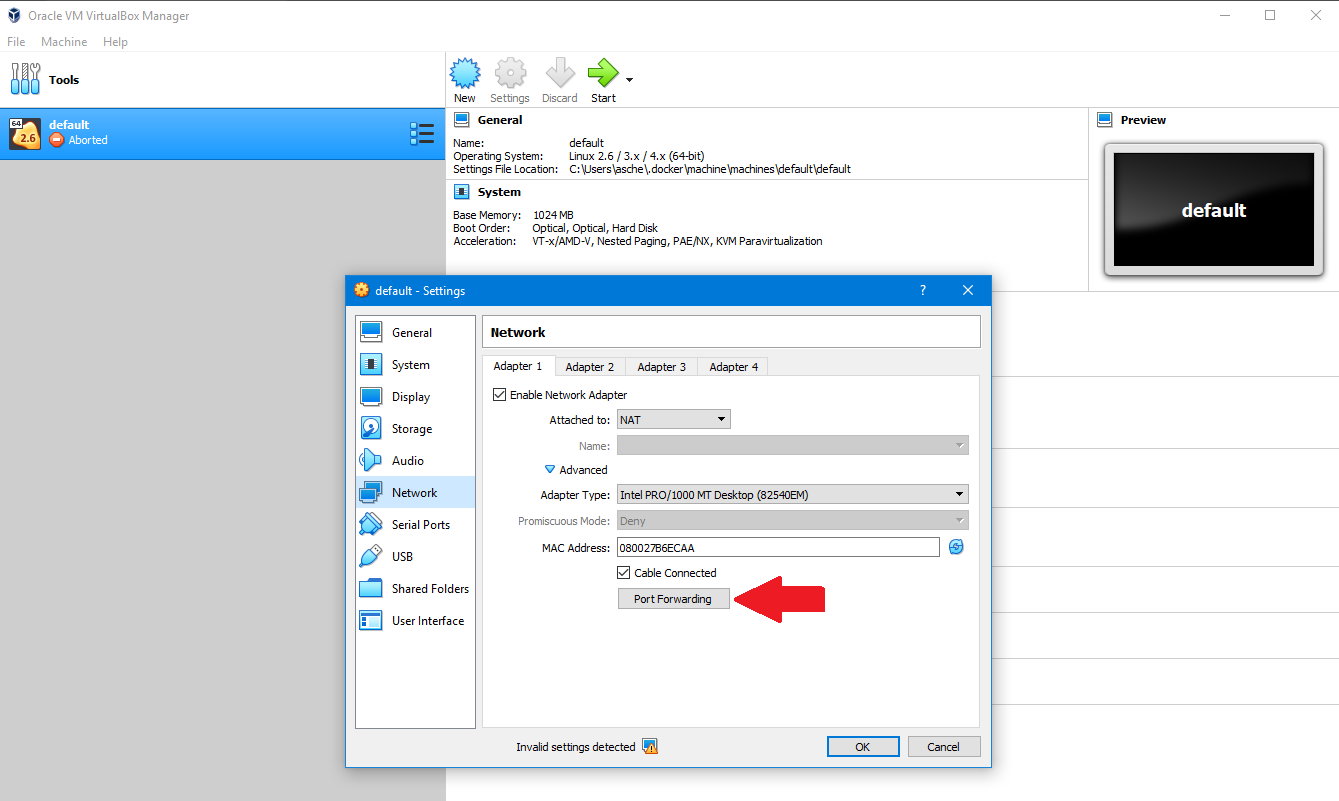Click the System section header icon in details
The width and height of the screenshot is (1339, 801).
pos(461,192)
